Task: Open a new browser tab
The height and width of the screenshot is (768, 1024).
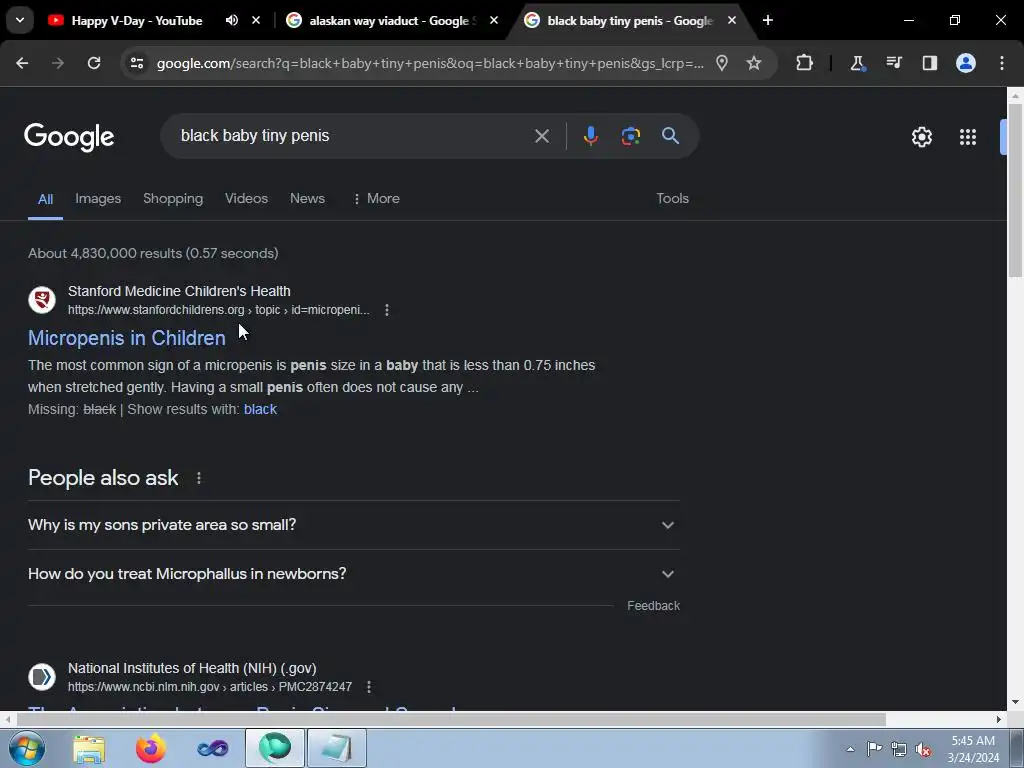Action: (x=768, y=20)
